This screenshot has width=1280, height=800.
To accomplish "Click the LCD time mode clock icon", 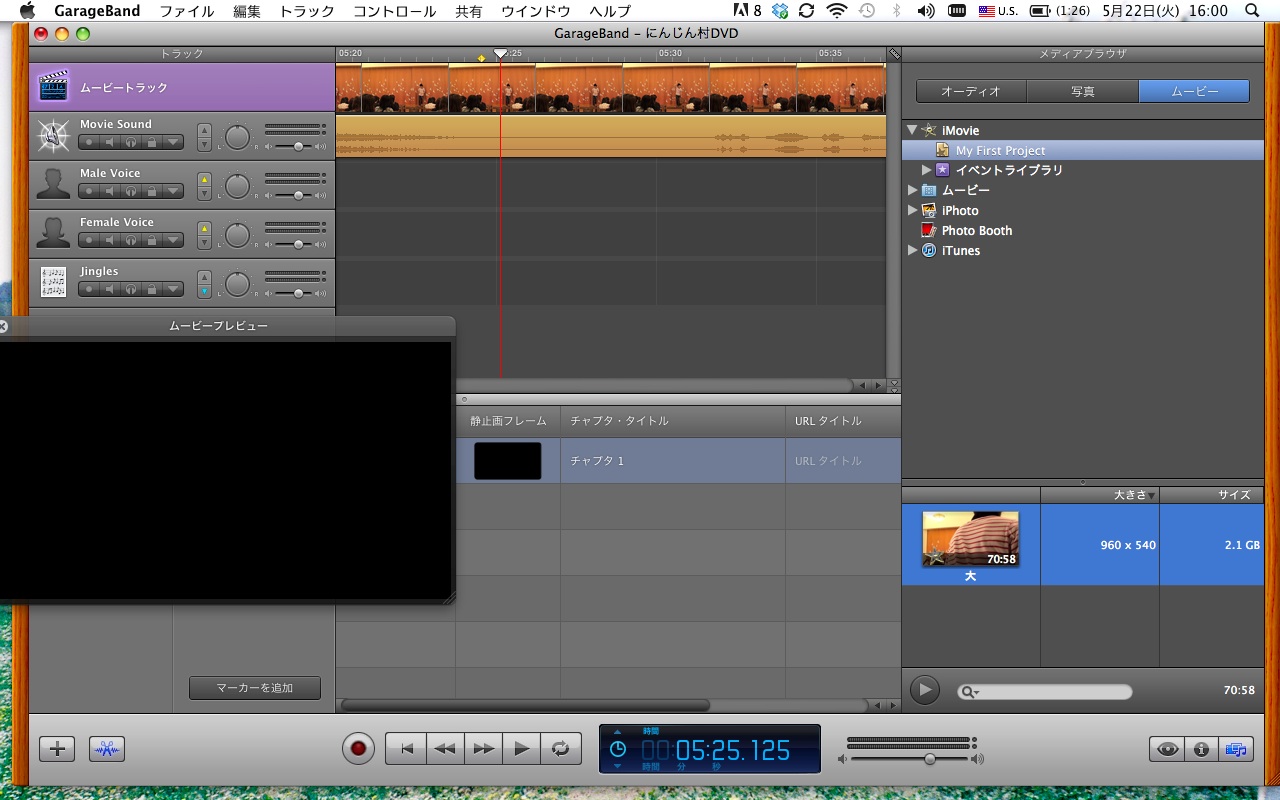I will pyautogui.click(x=618, y=749).
